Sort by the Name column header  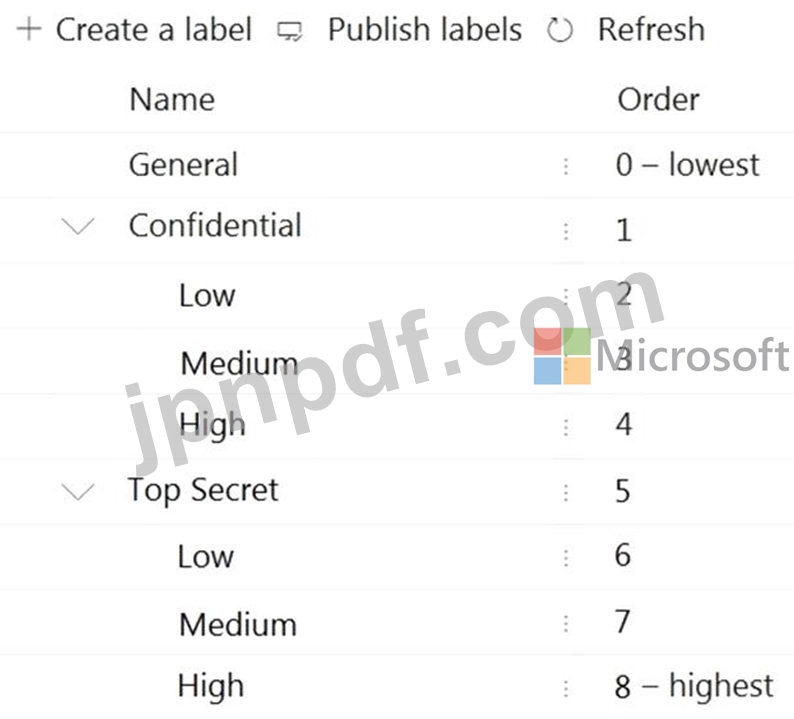click(172, 99)
